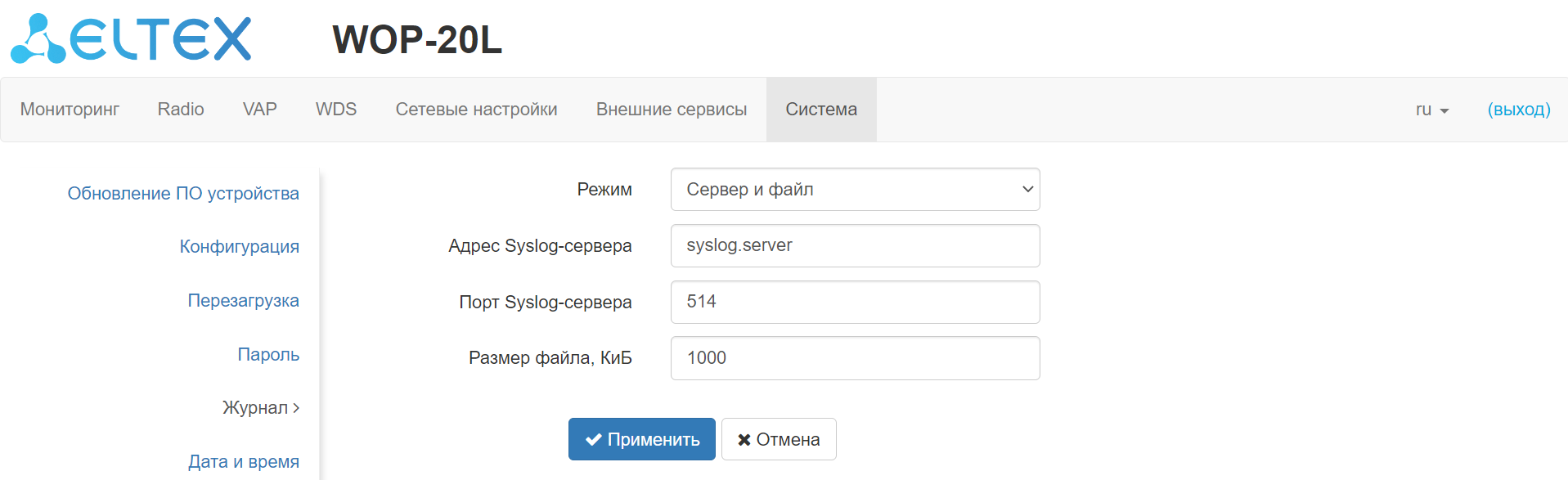Open the Перезагрузка sidebar link
Viewport: 1568px width, 480px height.
pyautogui.click(x=243, y=301)
